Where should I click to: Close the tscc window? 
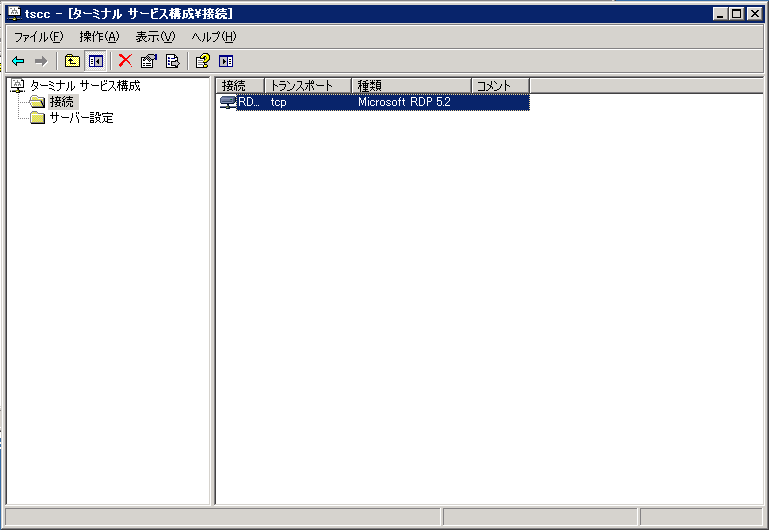[754, 14]
